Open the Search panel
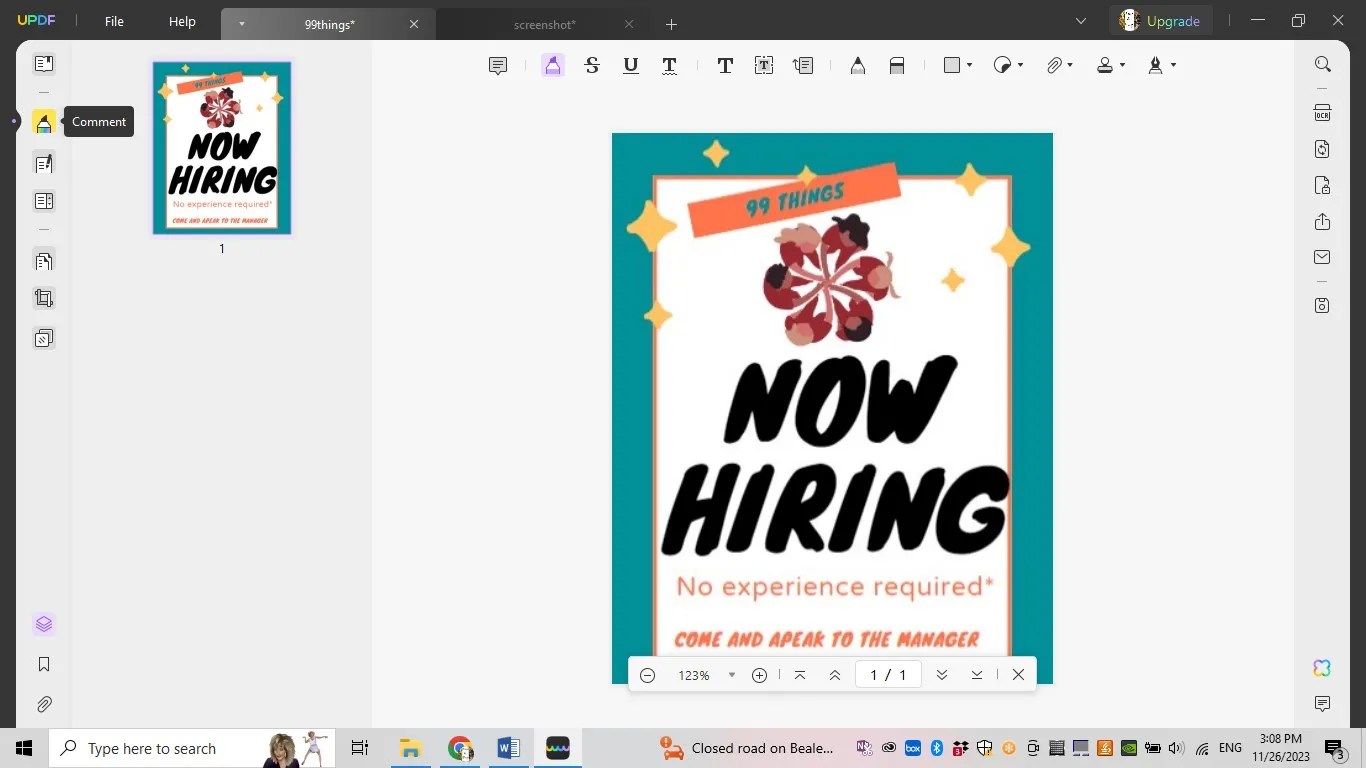Screen dimensions: 1366x768 pyautogui.click(x=1322, y=63)
